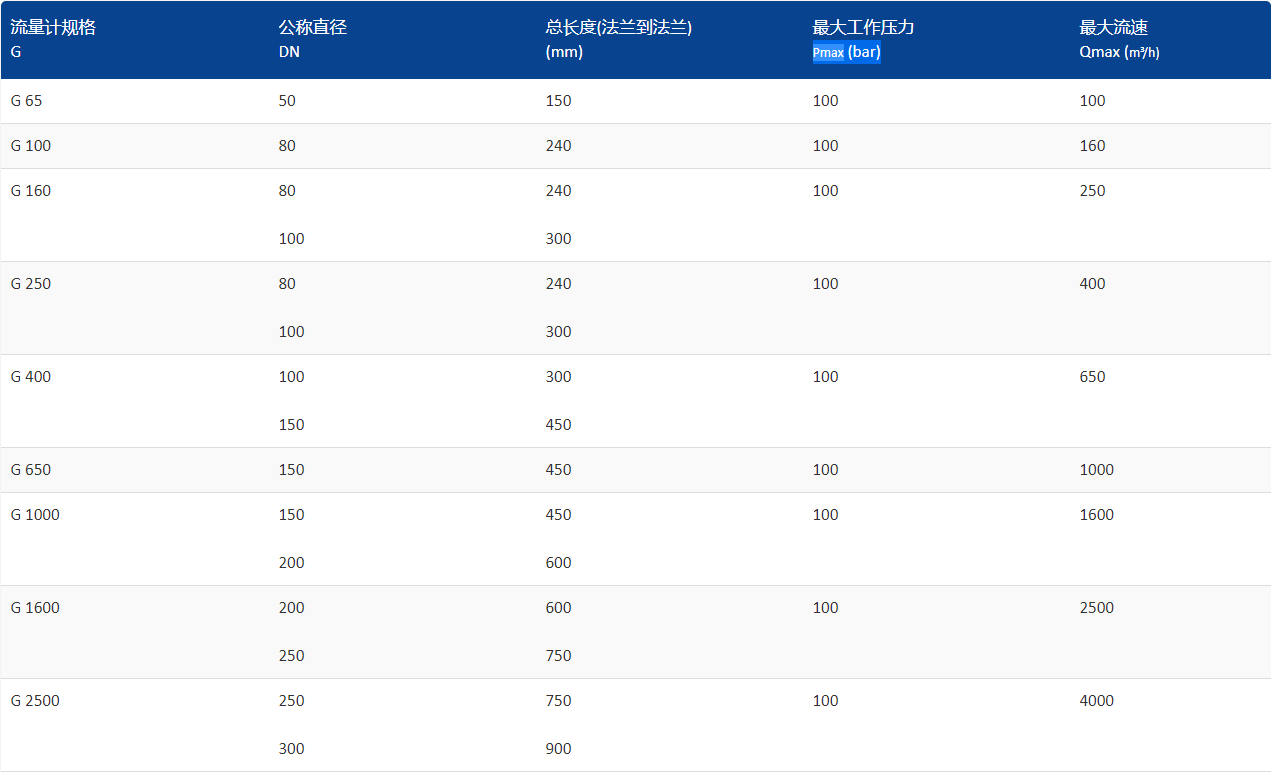
Task: Click DN value 50 in G 65 row
Action: click(287, 101)
